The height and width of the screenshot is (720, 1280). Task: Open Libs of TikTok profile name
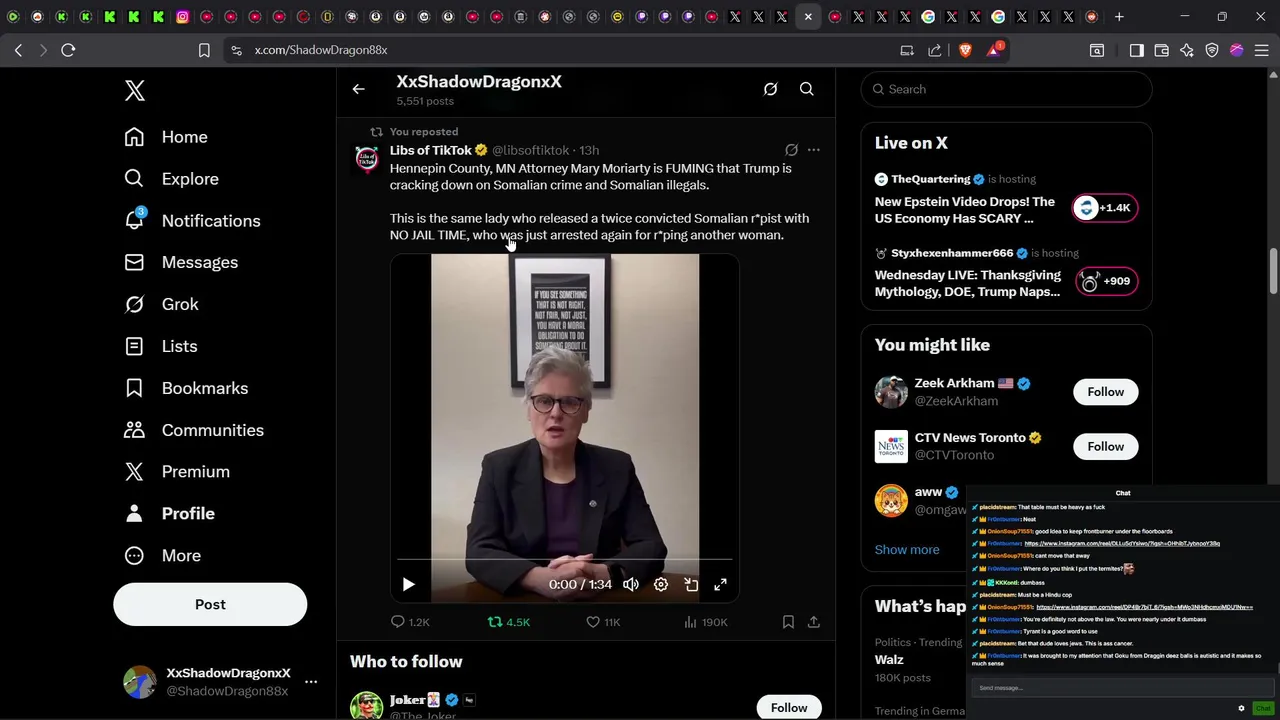[430, 150]
